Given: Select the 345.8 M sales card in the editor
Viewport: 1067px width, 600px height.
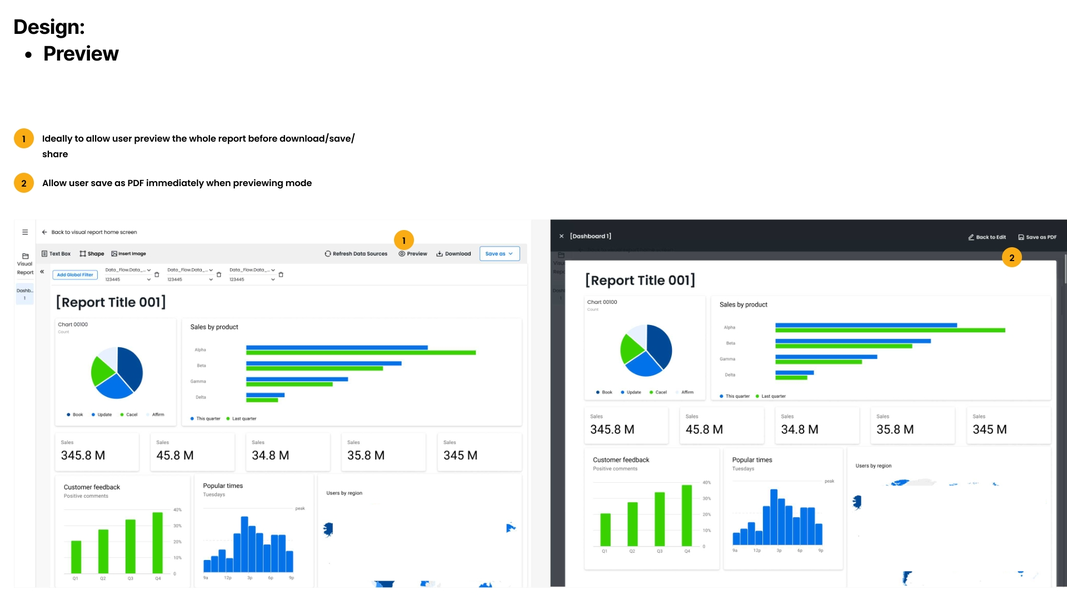Looking at the screenshot, I should coord(97,452).
